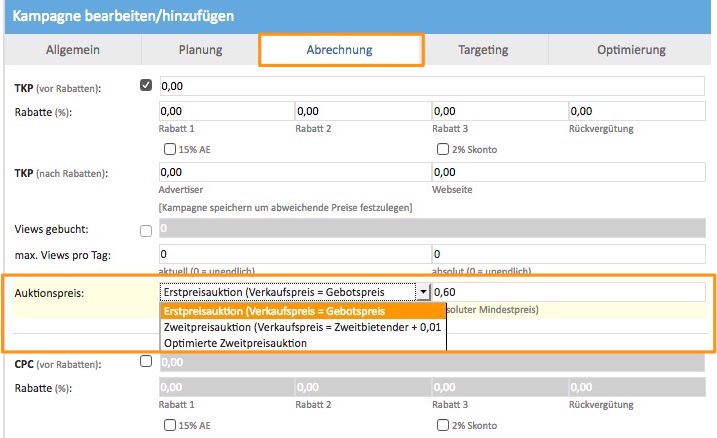
Task: Click the 0,60 auction price field
Action: click(568, 292)
